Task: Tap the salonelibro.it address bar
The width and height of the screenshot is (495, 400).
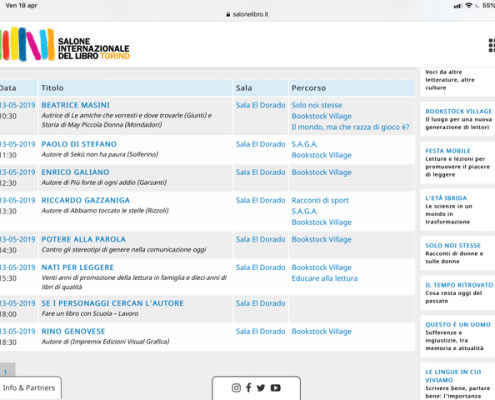Action: (x=247, y=14)
